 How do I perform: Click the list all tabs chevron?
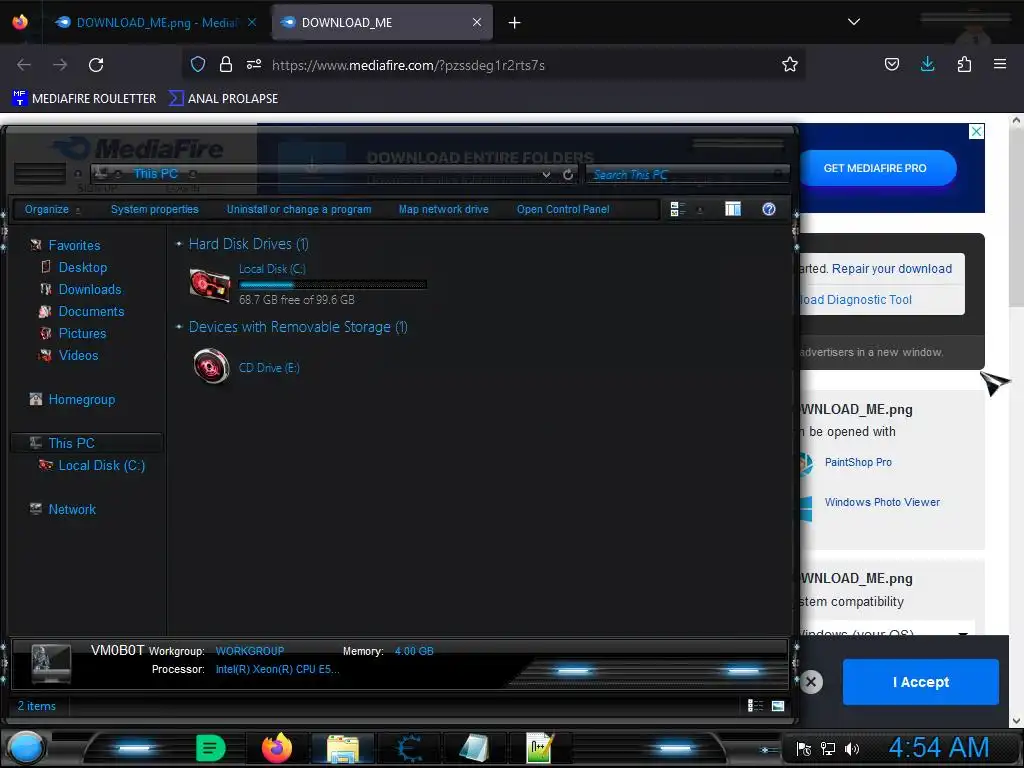click(x=854, y=22)
